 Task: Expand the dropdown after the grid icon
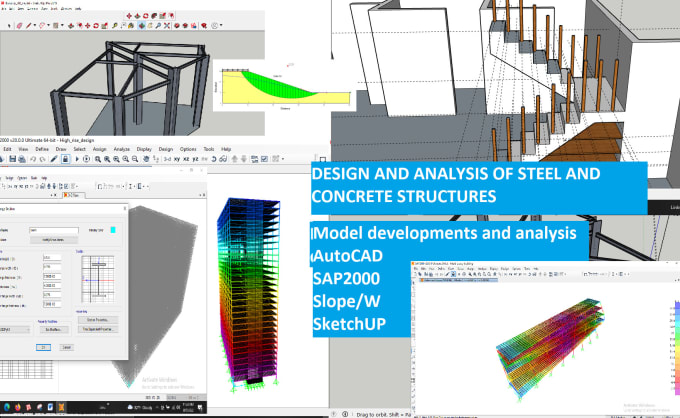(283, 159)
